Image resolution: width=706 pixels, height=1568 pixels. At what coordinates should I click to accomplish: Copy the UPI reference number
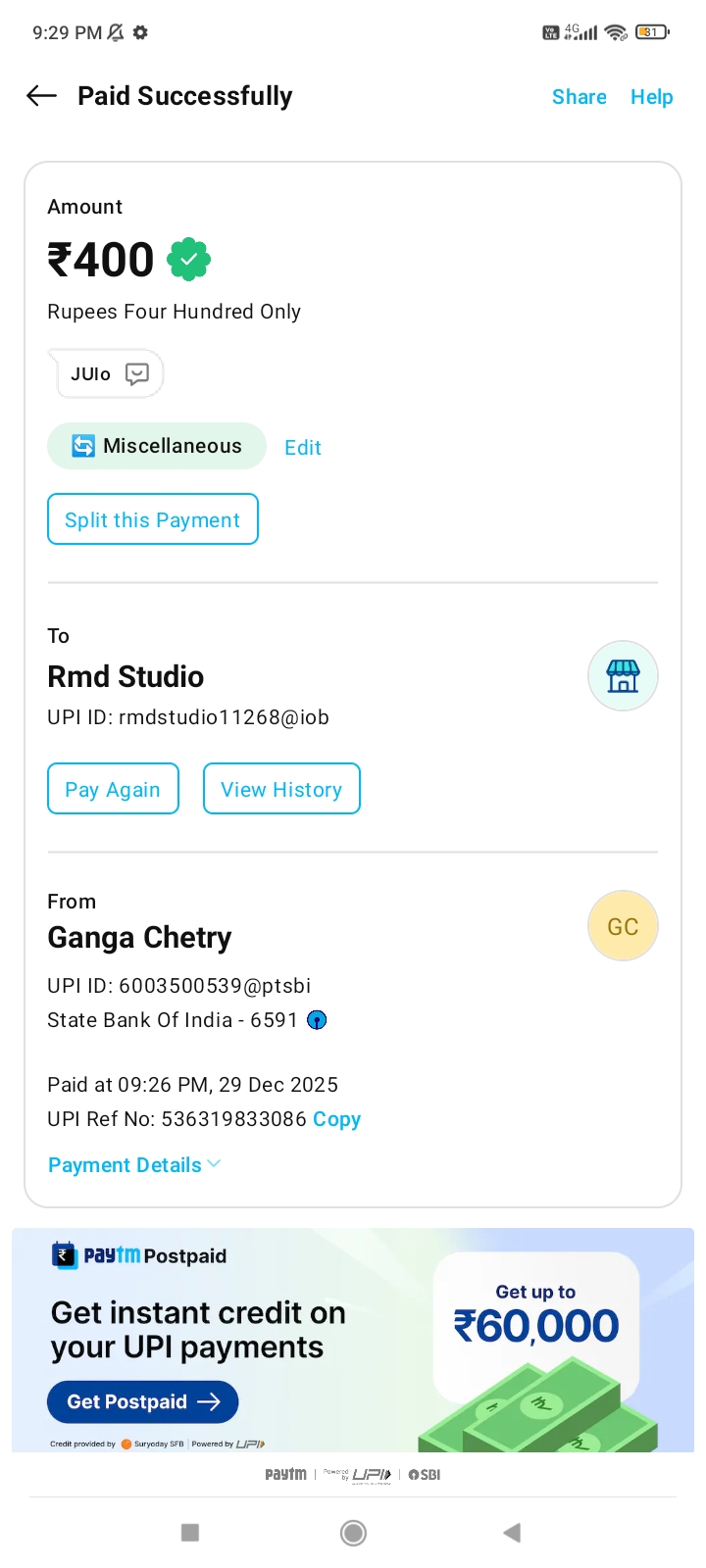tap(336, 1119)
